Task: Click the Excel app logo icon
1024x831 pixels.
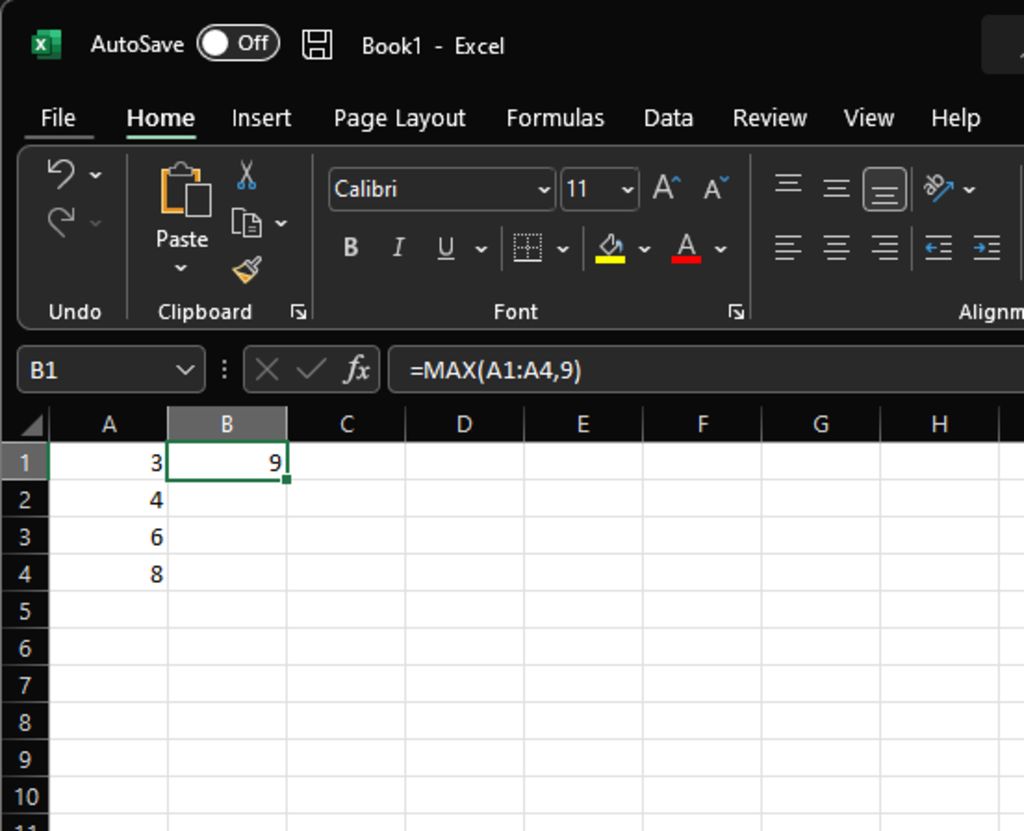Action: coord(46,44)
